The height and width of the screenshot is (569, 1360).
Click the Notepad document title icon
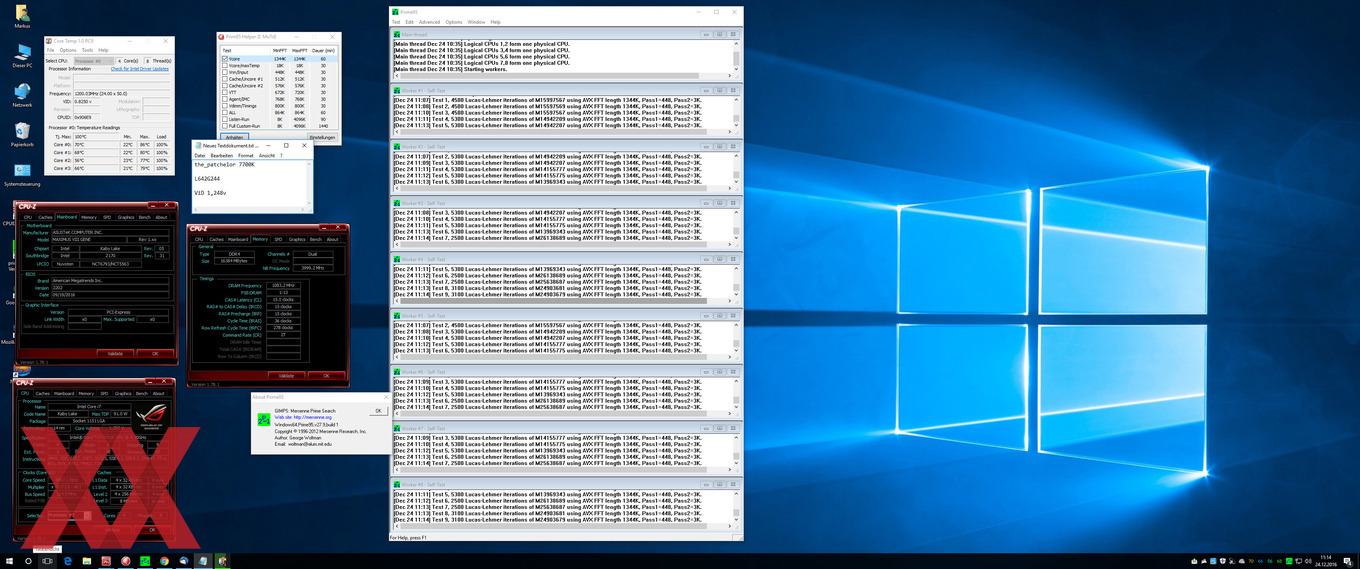pos(197,145)
